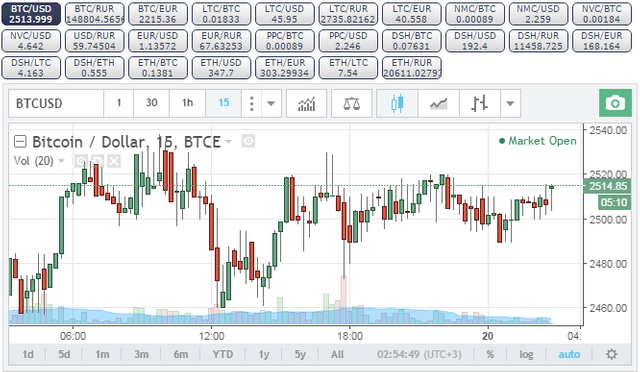Viewport: 640px width, 372px height.
Task: Select the LTC/USD pair button
Action: (x=284, y=14)
